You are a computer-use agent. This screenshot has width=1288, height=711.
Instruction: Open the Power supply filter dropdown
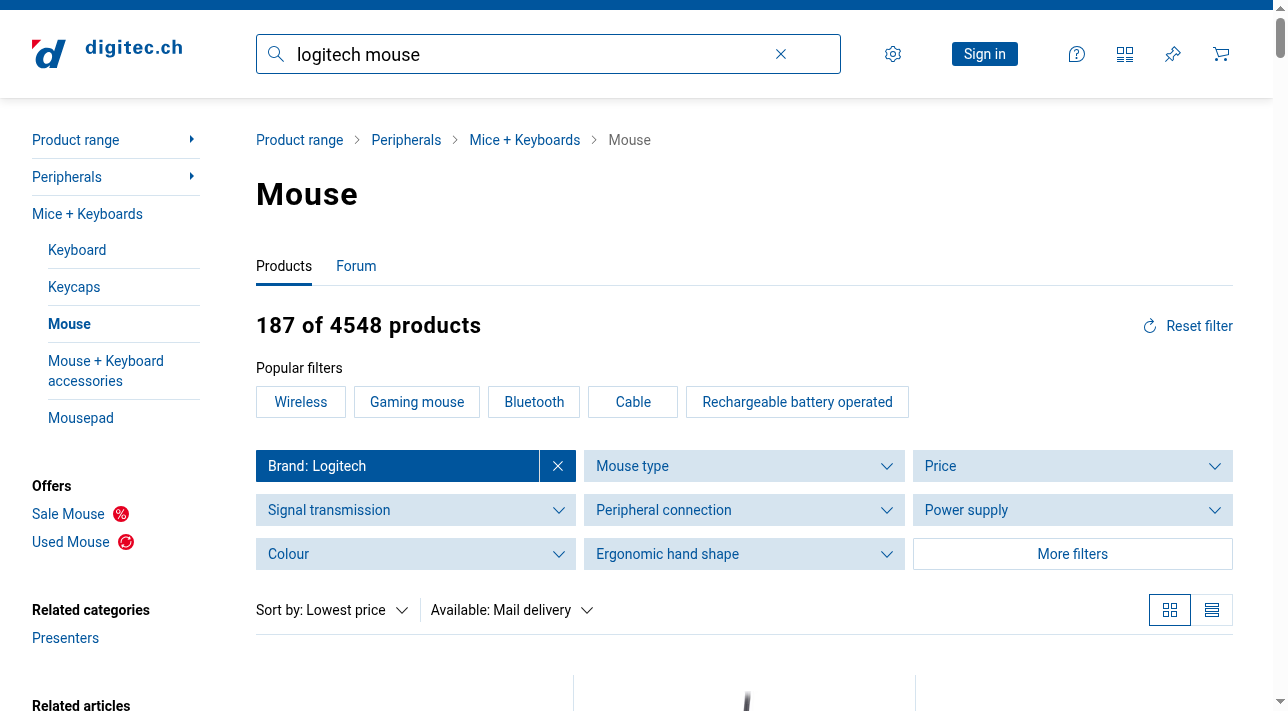[x=1073, y=510]
